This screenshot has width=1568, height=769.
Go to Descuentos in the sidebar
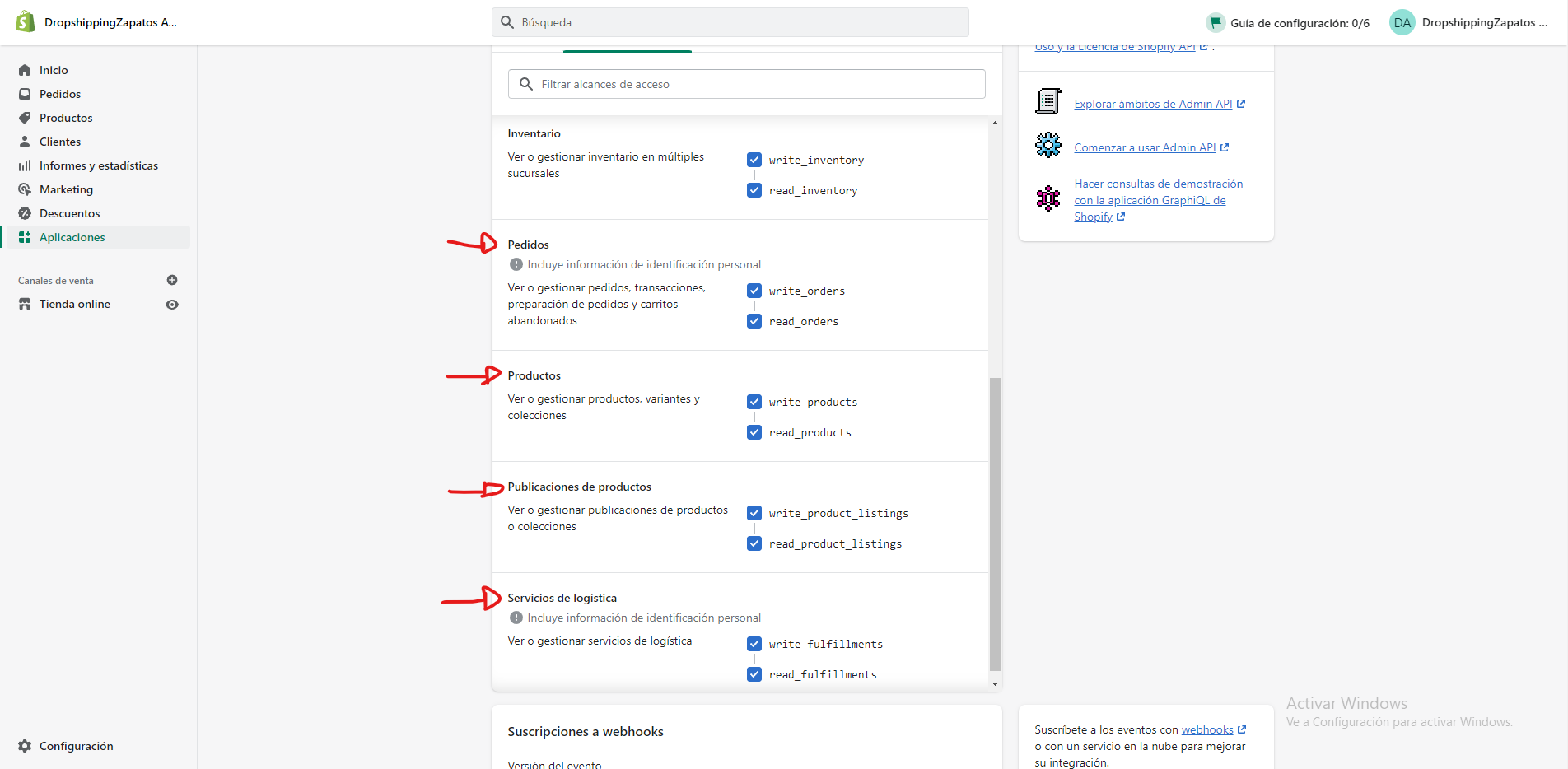point(70,212)
